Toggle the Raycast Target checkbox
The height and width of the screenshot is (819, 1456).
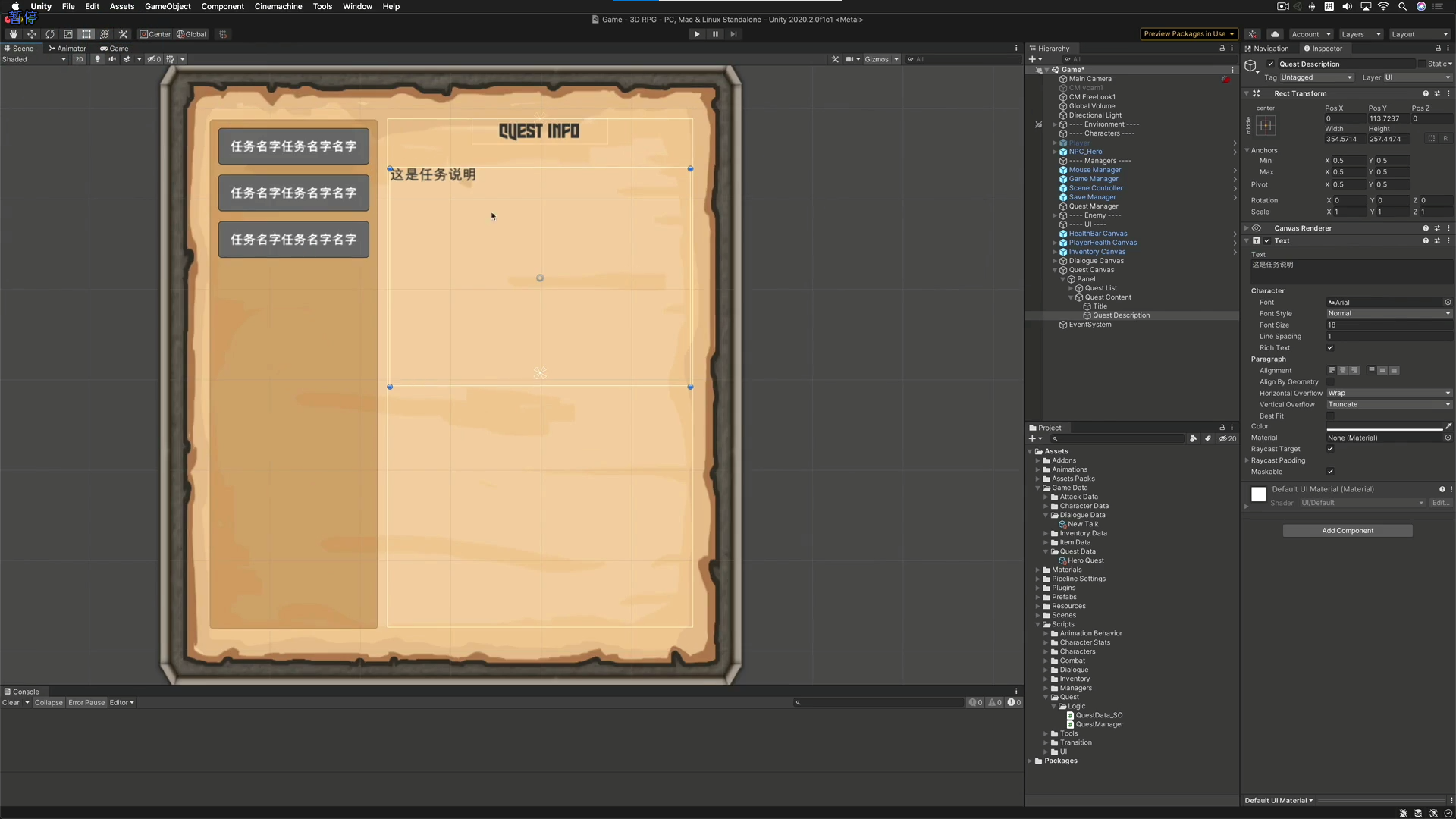(1330, 449)
